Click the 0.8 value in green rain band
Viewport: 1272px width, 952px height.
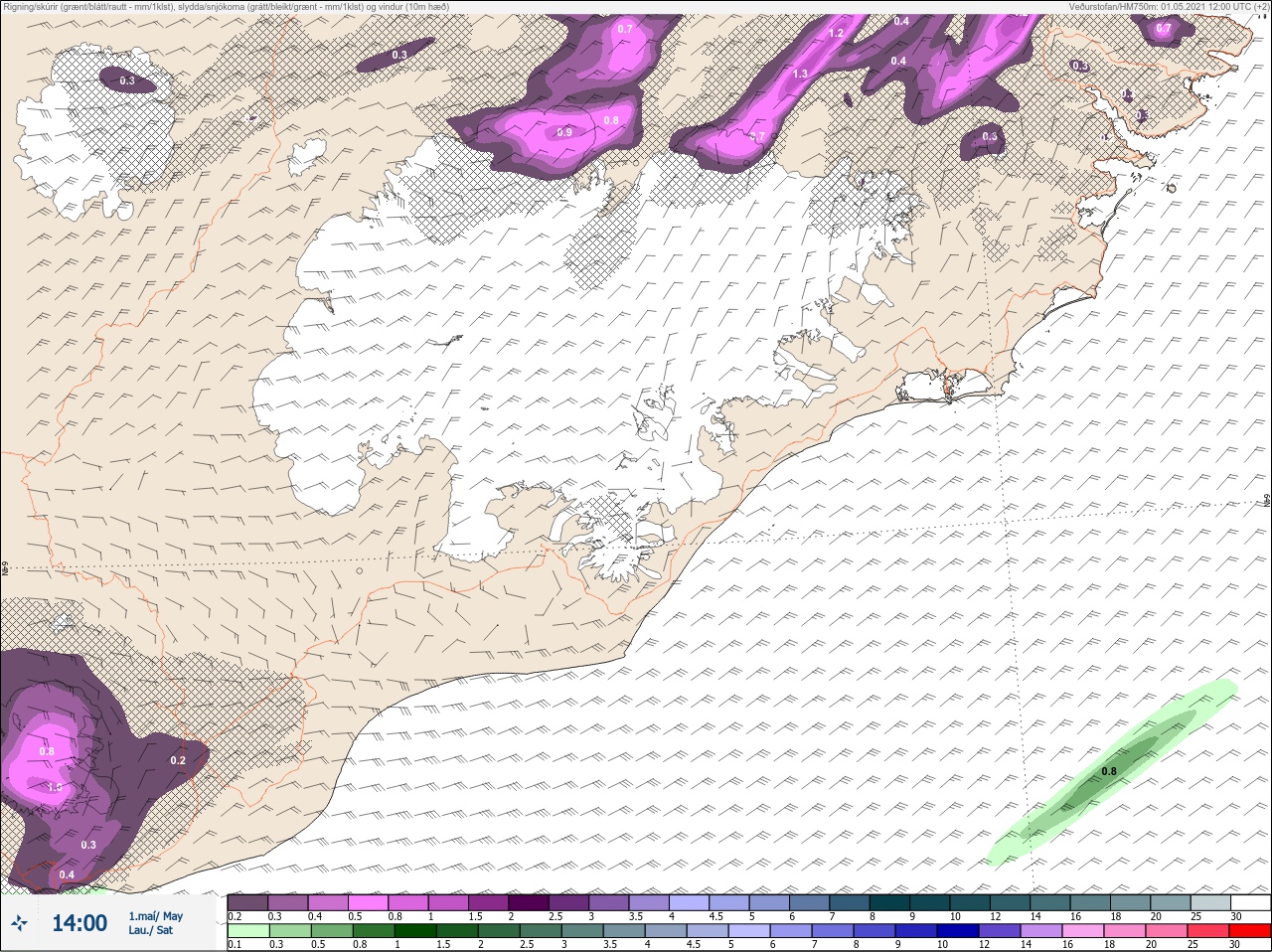[x=1109, y=772]
